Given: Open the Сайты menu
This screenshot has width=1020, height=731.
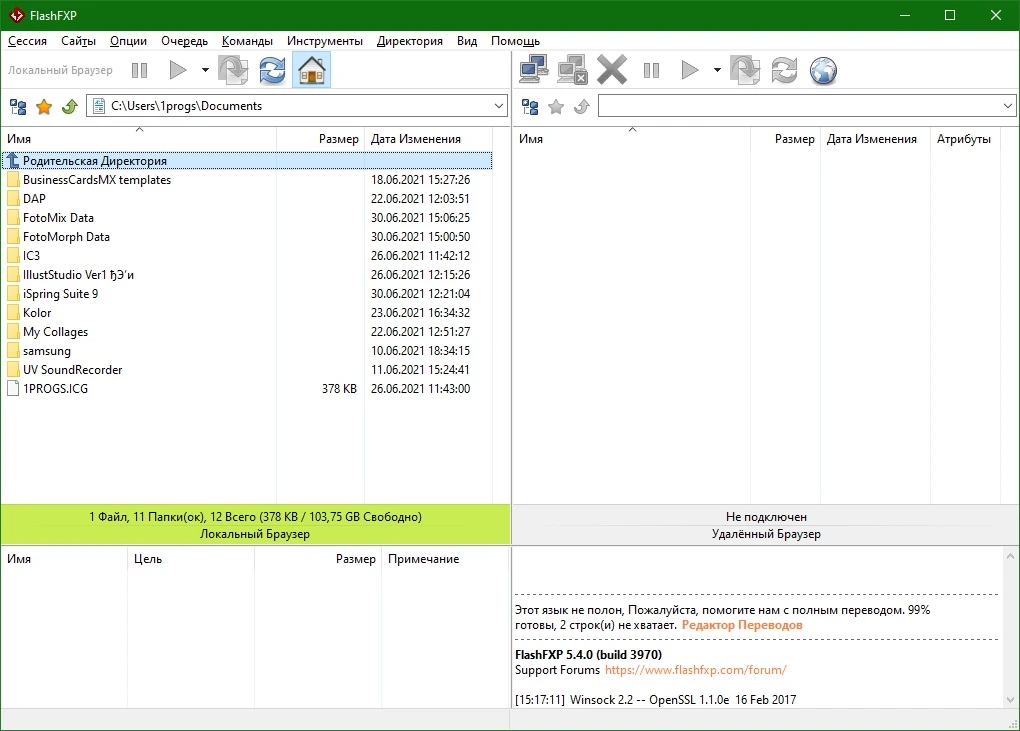Looking at the screenshot, I should click(78, 41).
